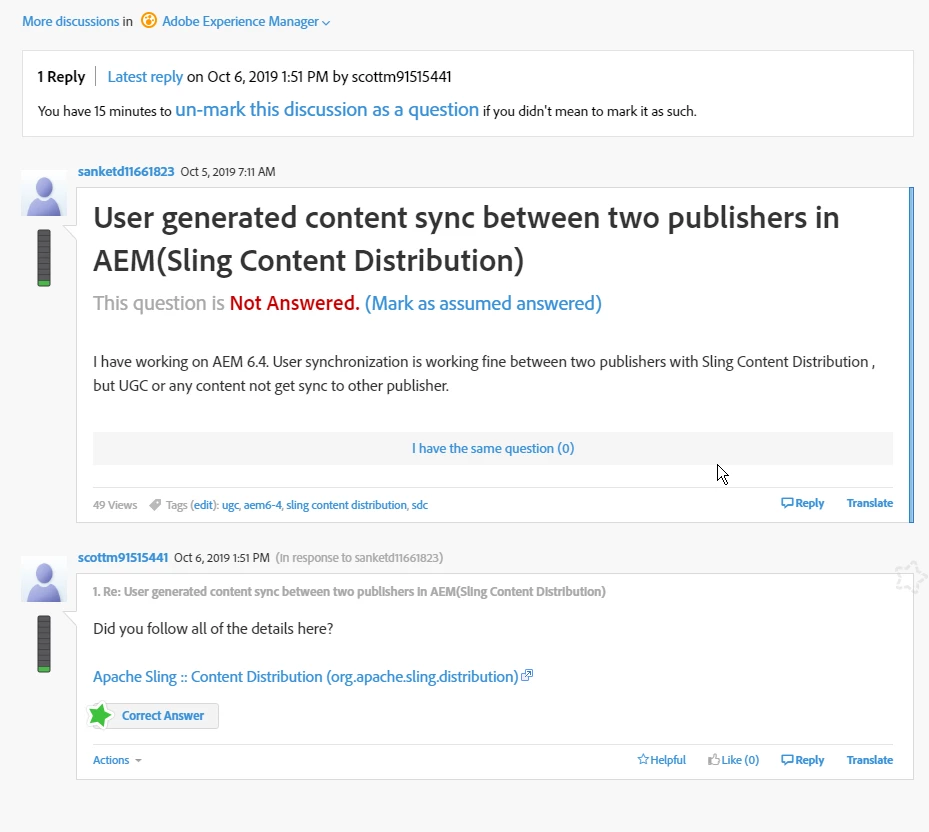Click the Adobe Experience Manager community icon
This screenshot has height=832, width=929.
pyautogui.click(x=149, y=21)
